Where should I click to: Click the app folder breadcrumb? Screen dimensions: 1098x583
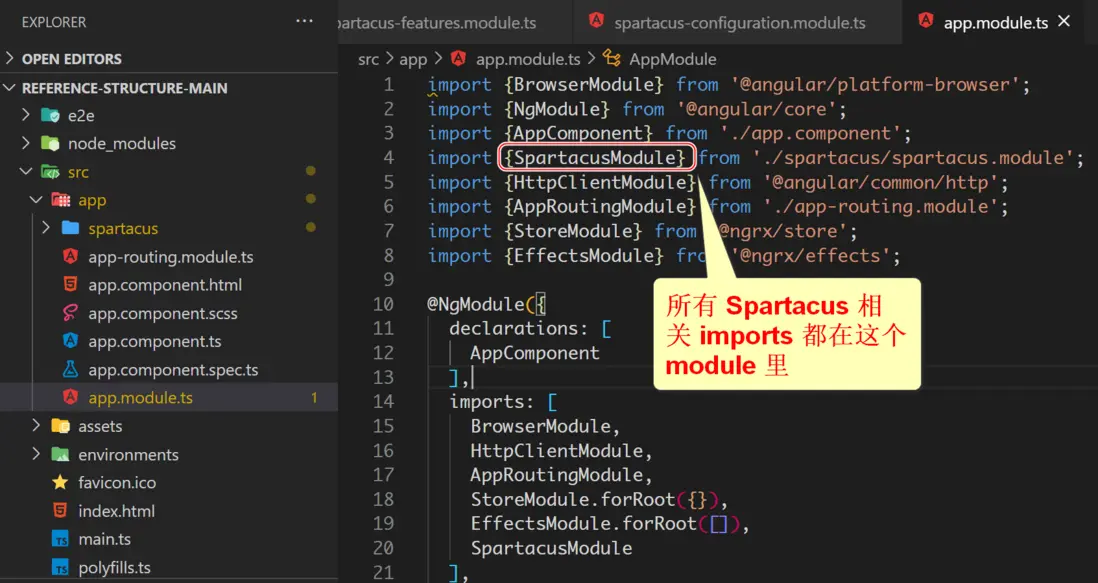pos(413,59)
